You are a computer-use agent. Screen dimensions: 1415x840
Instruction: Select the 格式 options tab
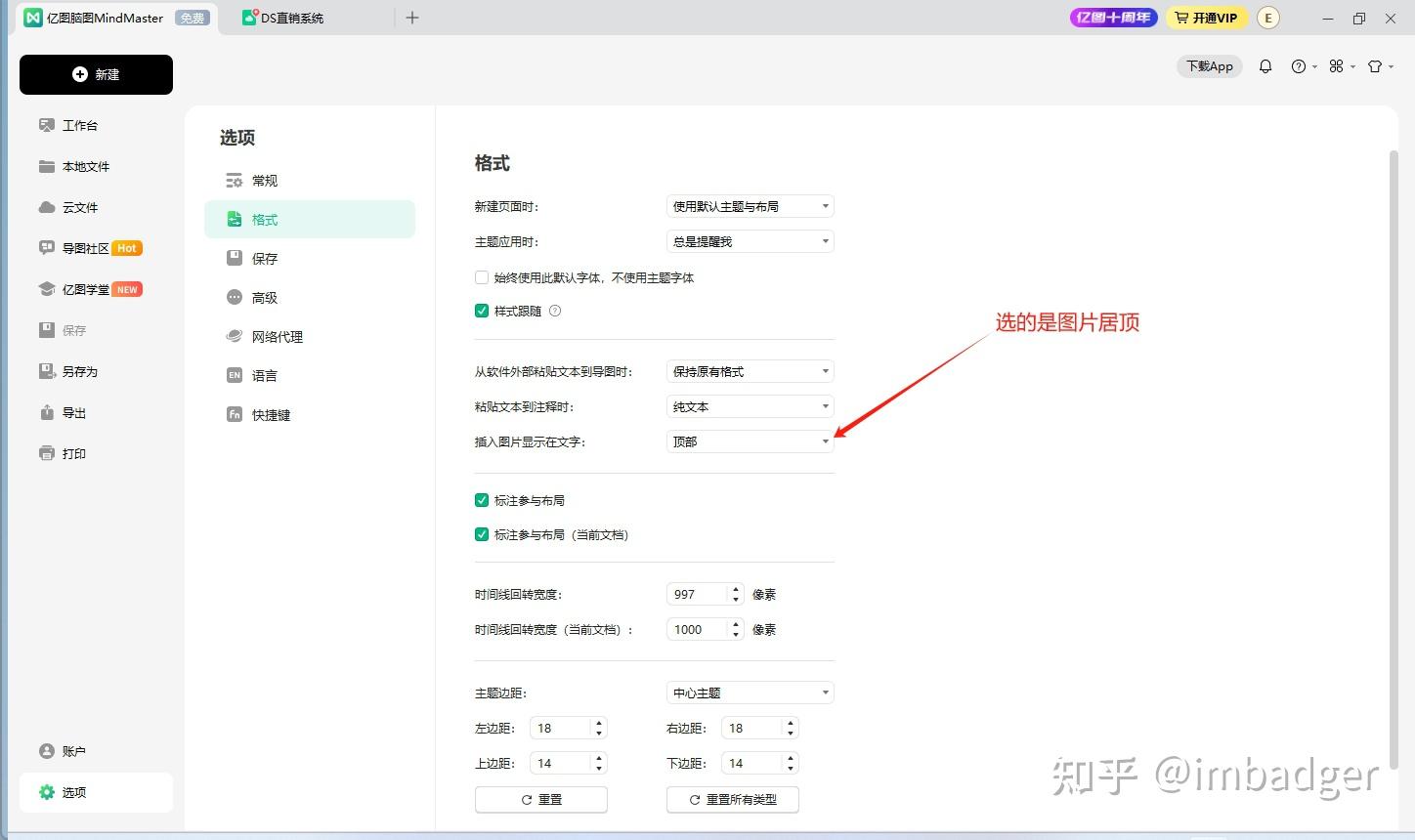coord(310,220)
